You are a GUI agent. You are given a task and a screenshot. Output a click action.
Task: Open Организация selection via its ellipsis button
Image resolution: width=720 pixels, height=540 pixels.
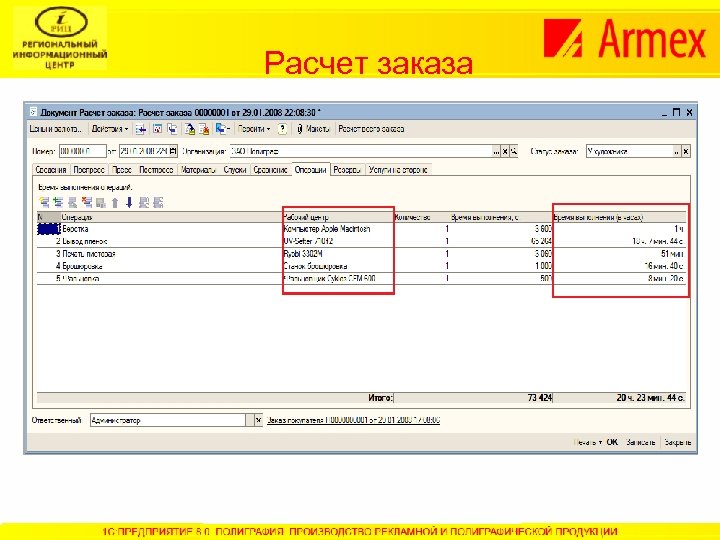click(x=496, y=151)
